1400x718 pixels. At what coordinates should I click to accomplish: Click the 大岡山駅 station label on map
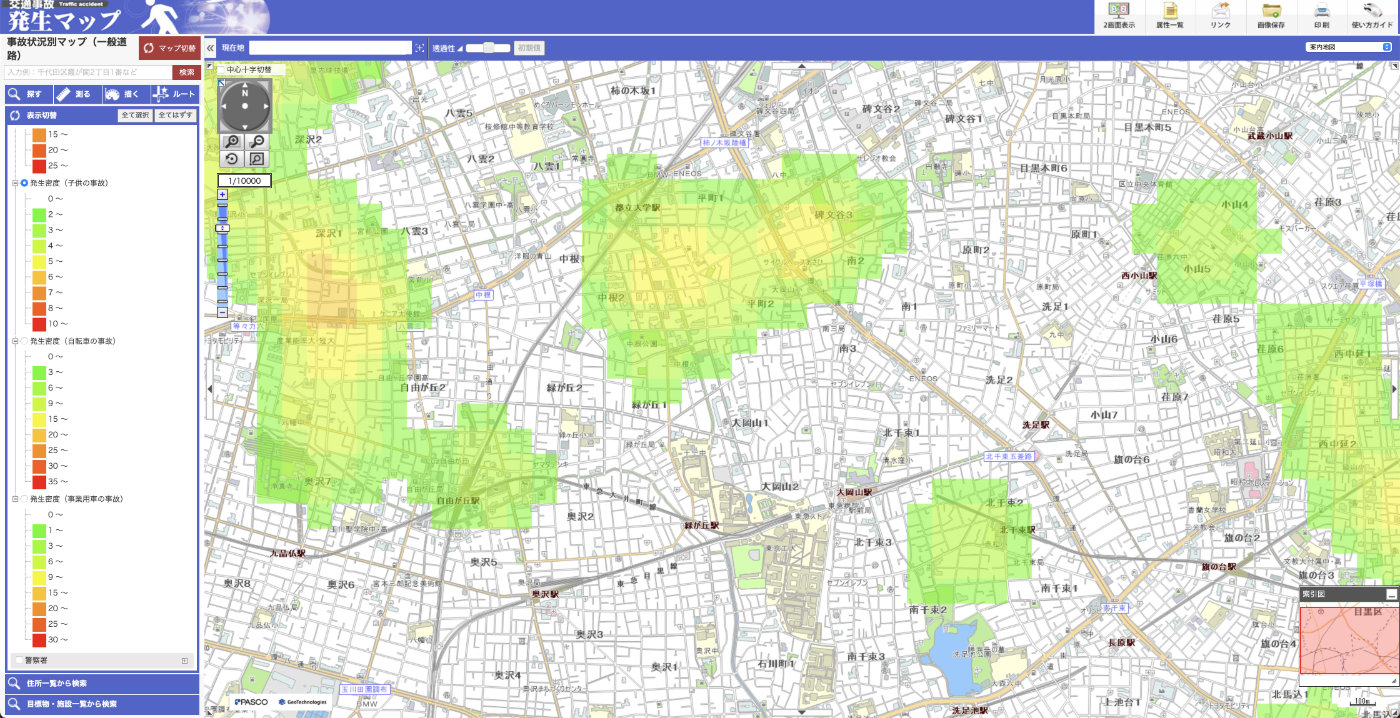pyautogui.click(x=855, y=492)
